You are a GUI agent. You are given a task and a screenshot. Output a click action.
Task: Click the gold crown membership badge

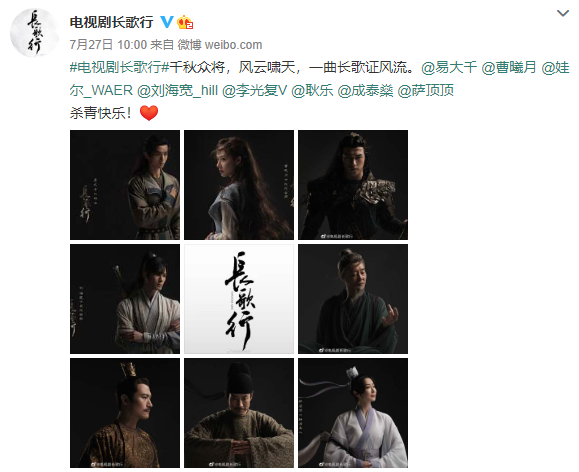185,23
